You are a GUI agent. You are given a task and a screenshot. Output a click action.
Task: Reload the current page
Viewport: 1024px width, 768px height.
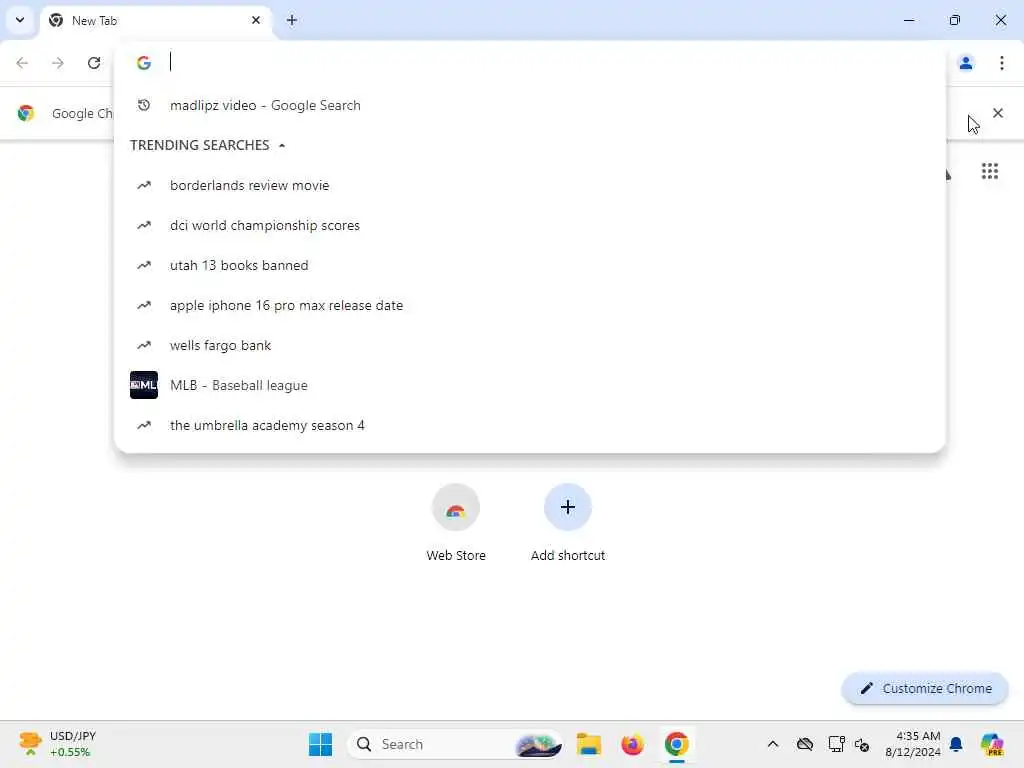click(94, 63)
